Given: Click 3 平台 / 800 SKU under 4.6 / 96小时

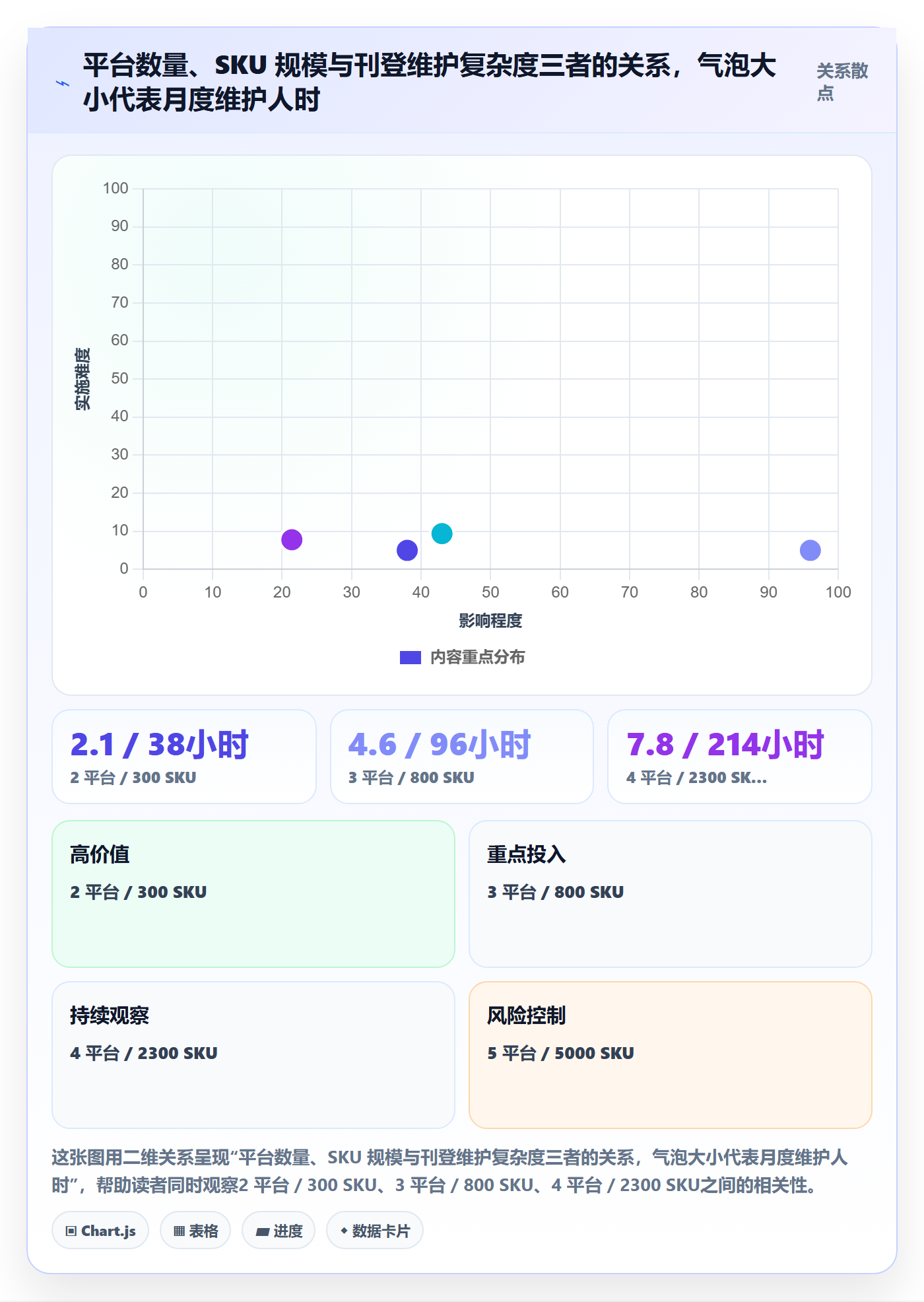Looking at the screenshot, I should point(411,778).
